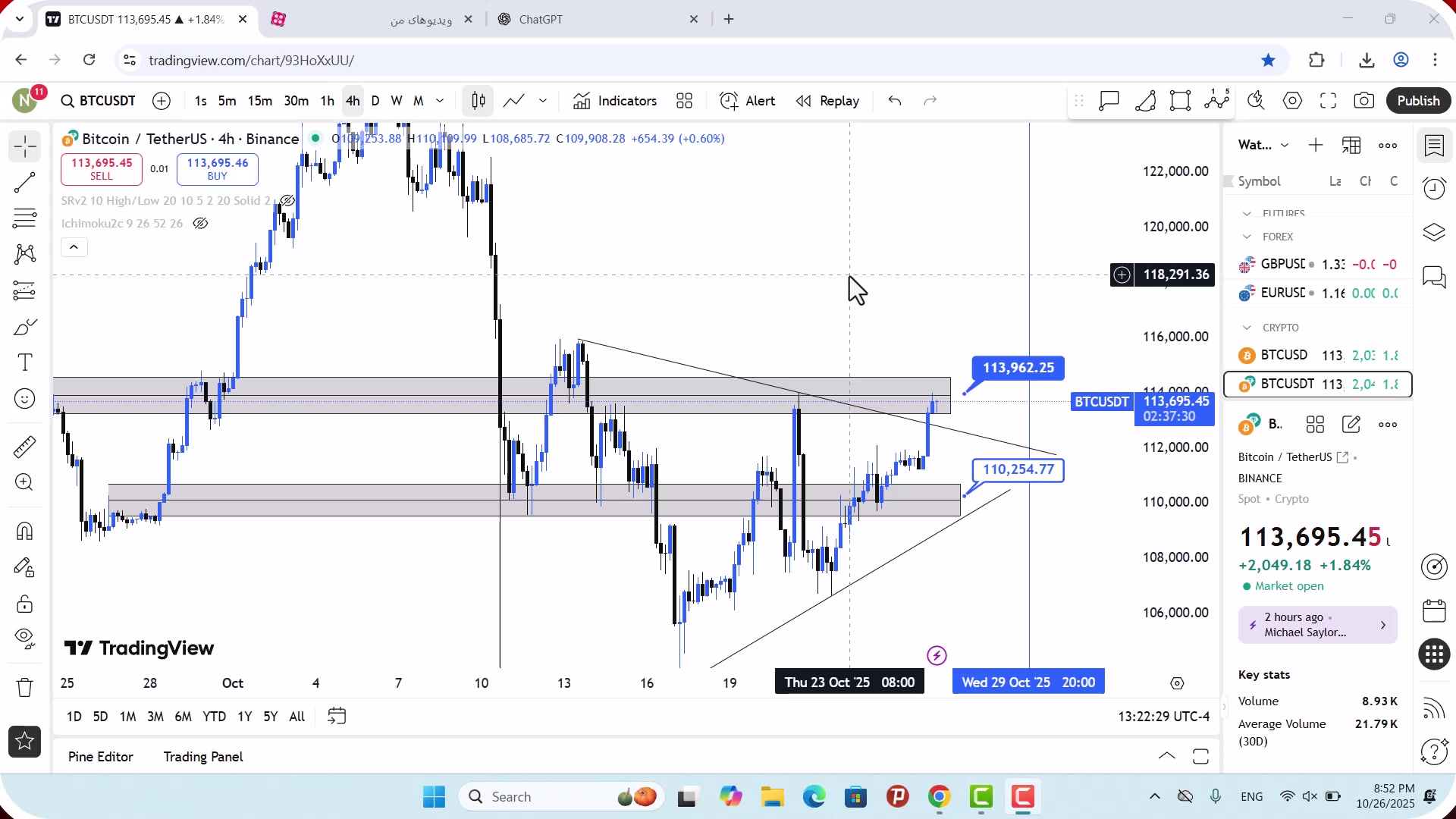1456x819 pixels.
Task: Collapse the FOREX watchlist section
Action: click(1247, 237)
